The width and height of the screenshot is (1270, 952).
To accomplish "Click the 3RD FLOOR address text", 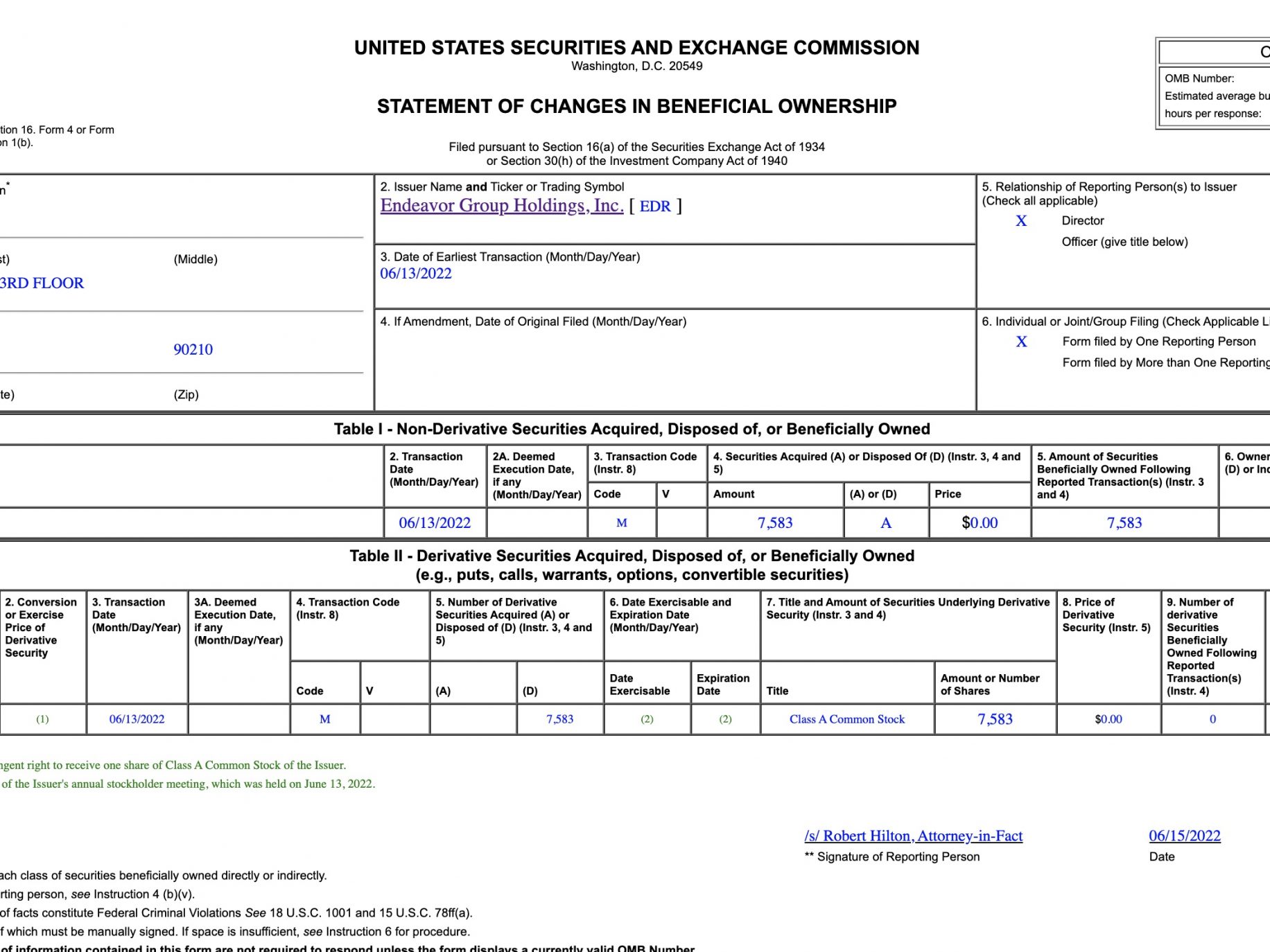I will coord(42,283).
